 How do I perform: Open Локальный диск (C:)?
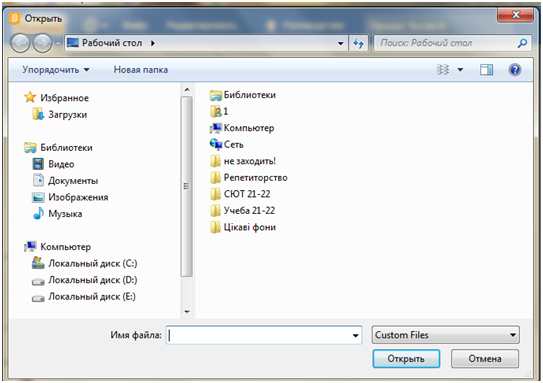[x=93, y=264]
